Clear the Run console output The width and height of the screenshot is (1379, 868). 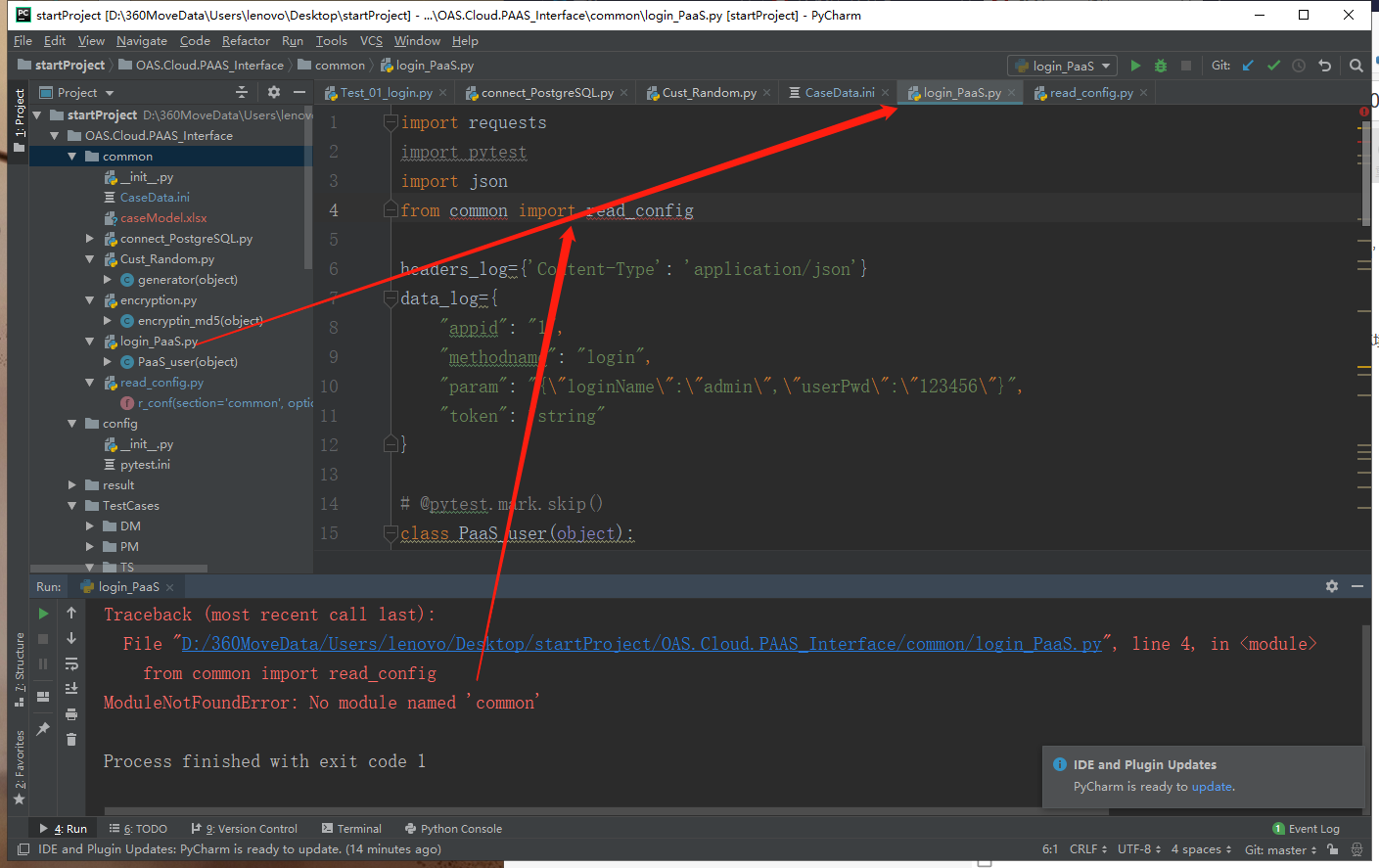click(x=69, y=739)
